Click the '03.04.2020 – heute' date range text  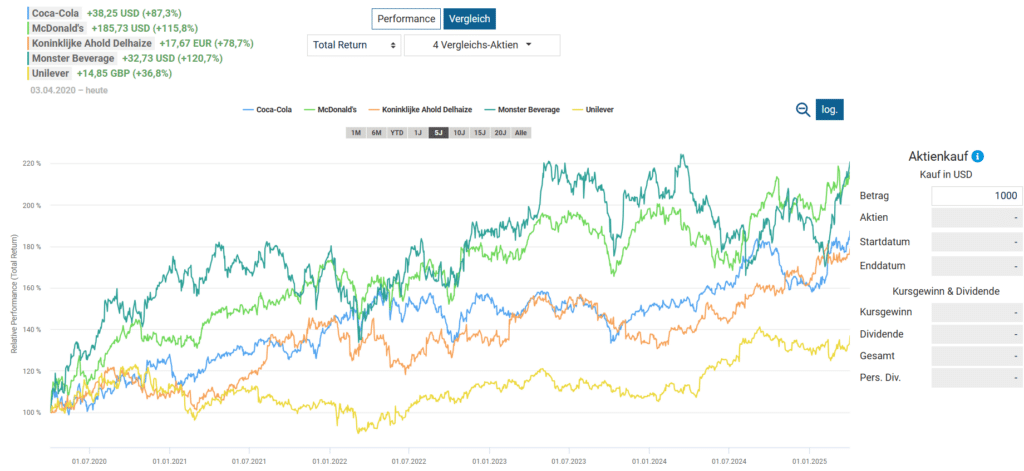point(69,90)
